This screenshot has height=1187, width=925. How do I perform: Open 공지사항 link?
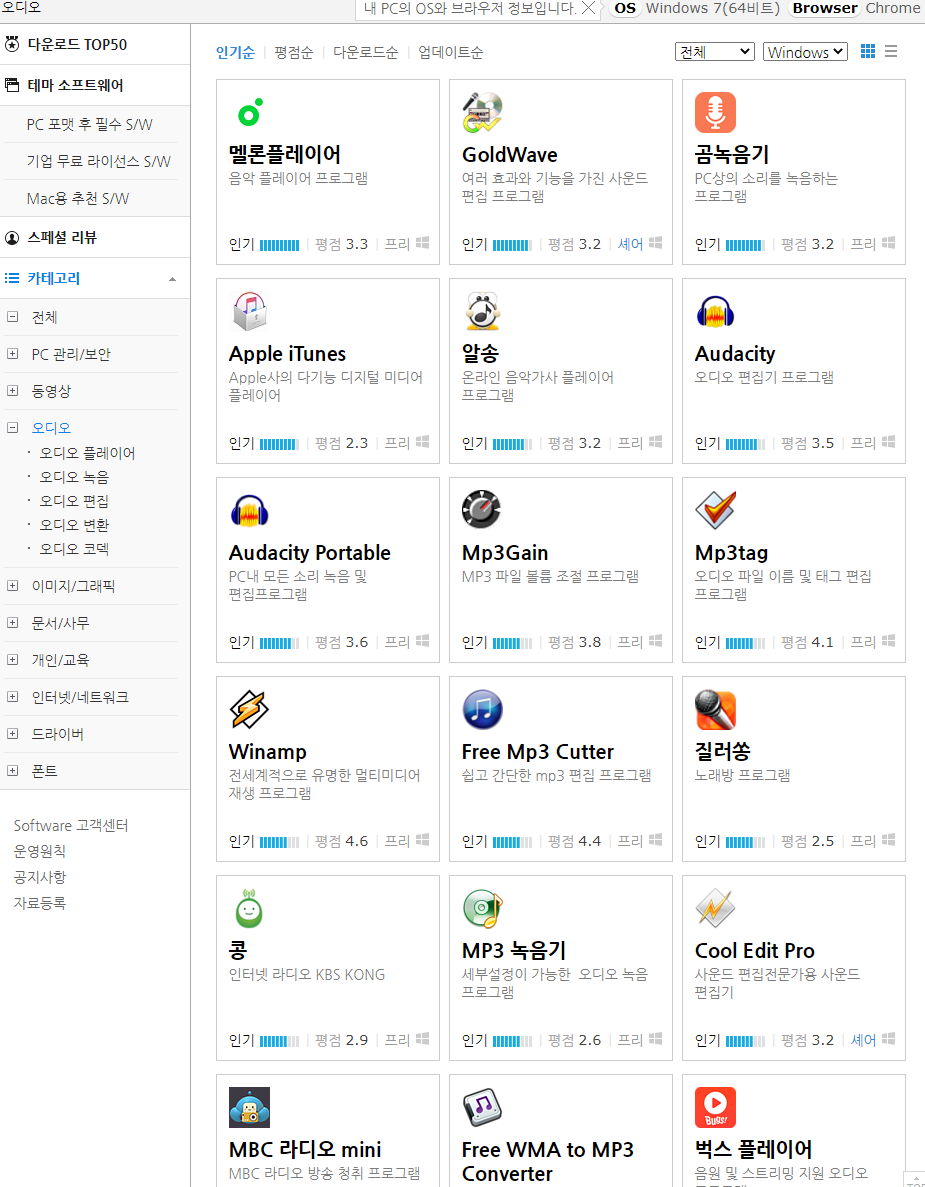point(39,877)
